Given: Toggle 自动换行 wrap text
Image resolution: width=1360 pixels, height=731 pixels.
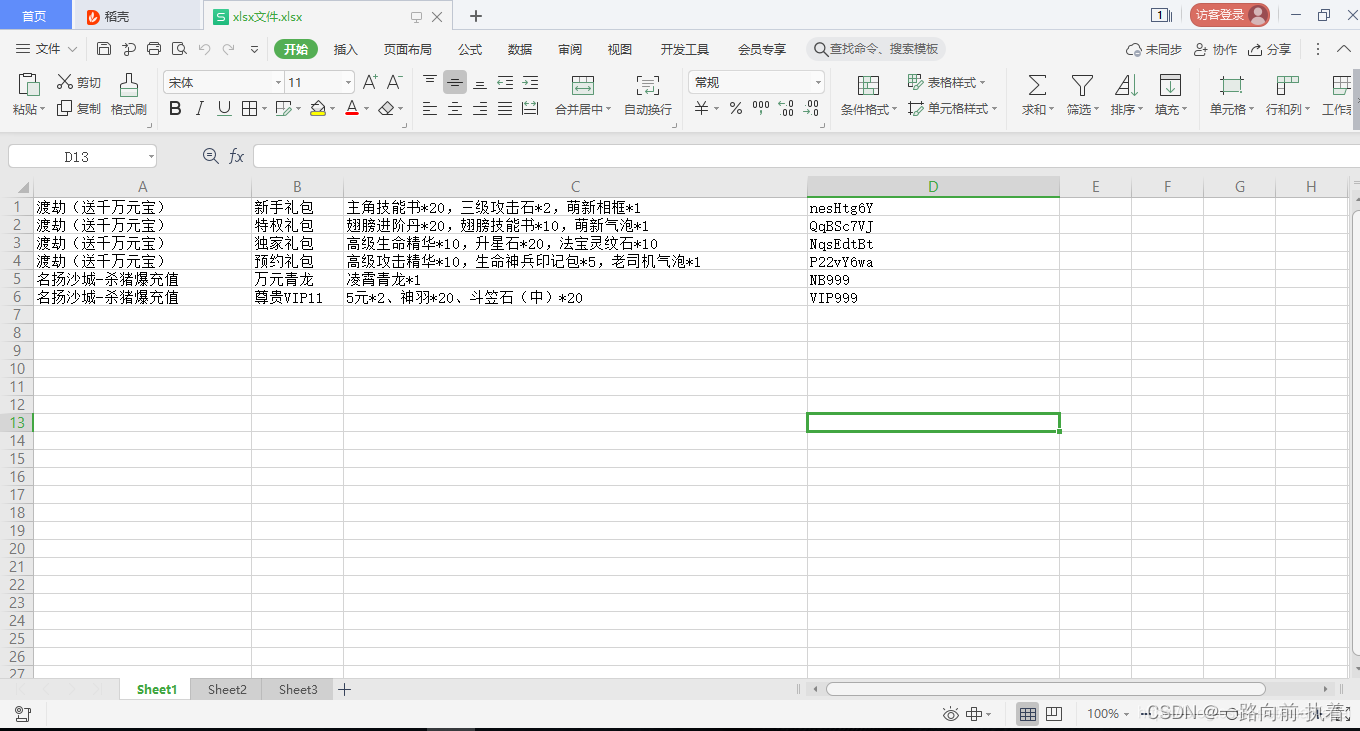Looking at the screenshot, I should coord(647,95).
